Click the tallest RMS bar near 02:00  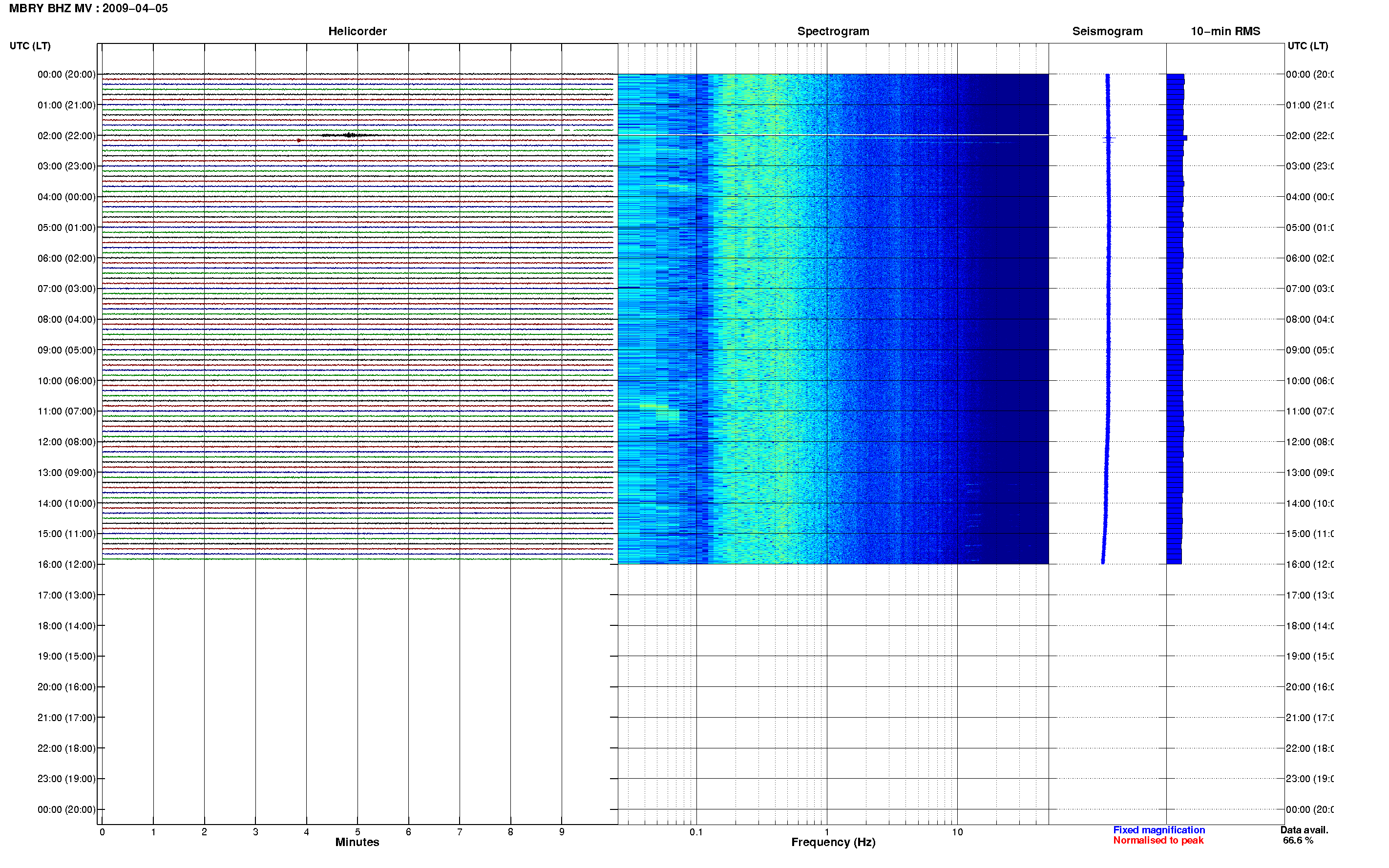(1177, 138)
